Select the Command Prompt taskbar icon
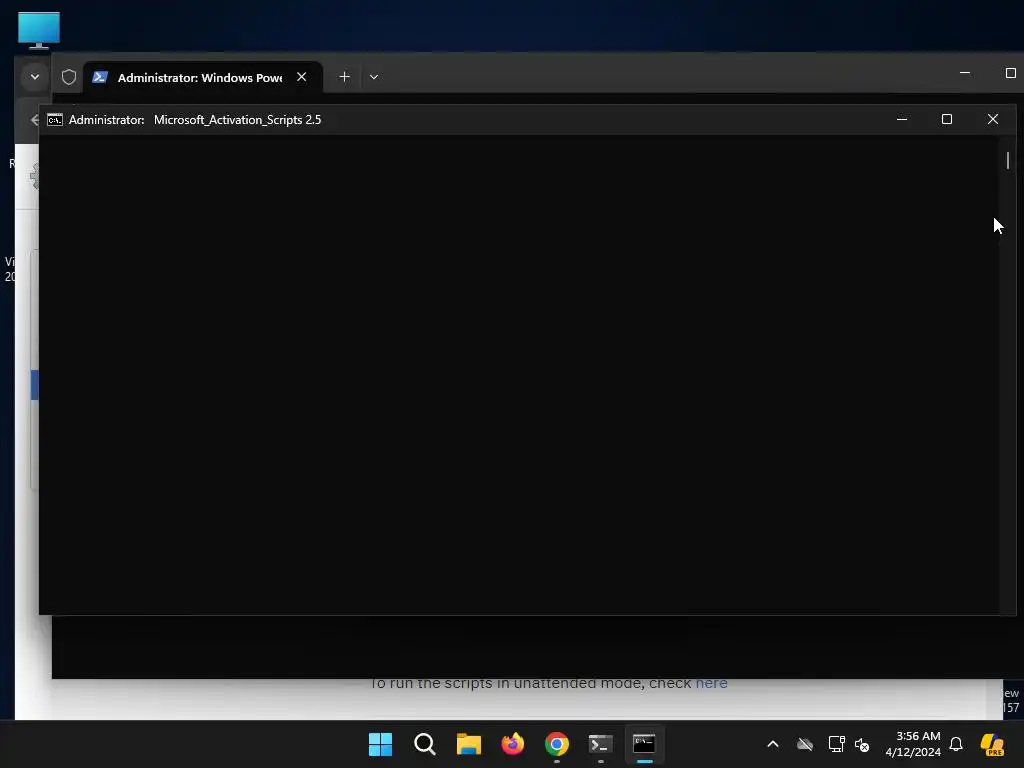Viewport: 1024px width, 768px height. point(644,744)
